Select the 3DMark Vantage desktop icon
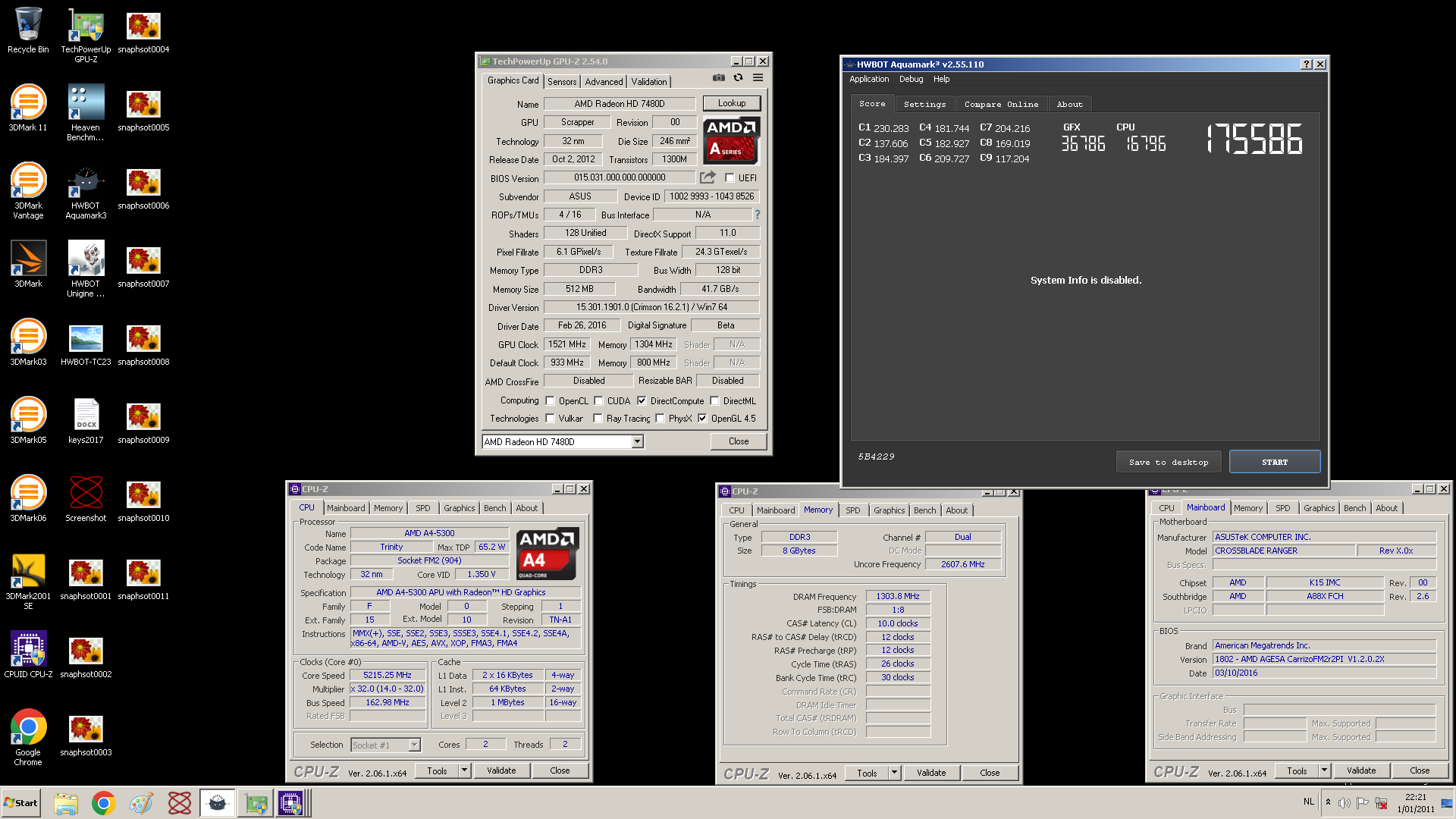 tap(28, 192)
